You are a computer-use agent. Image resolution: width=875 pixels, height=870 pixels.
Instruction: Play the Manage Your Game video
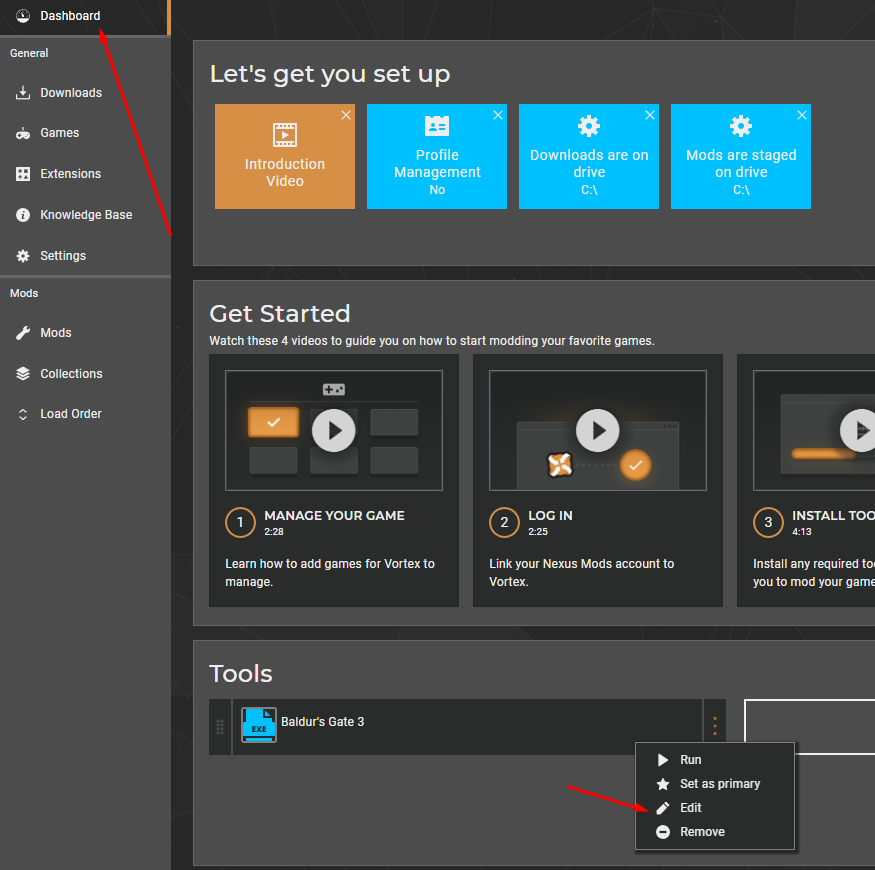[x=334, y=430]
